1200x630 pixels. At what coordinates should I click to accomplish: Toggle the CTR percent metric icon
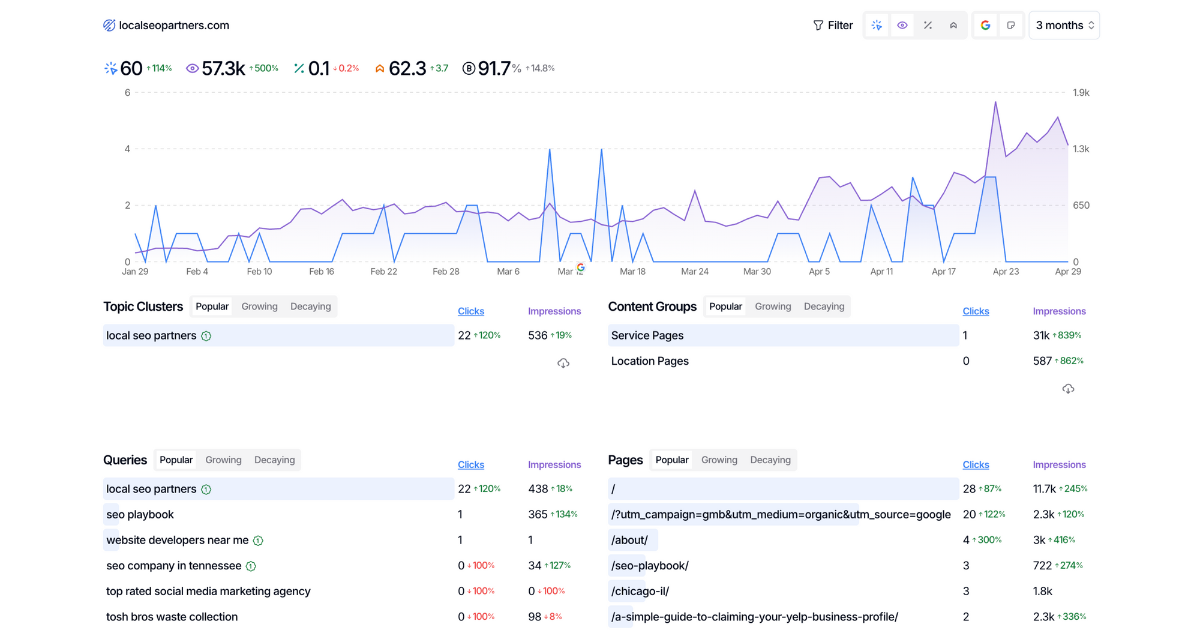(x=928, y=25)
